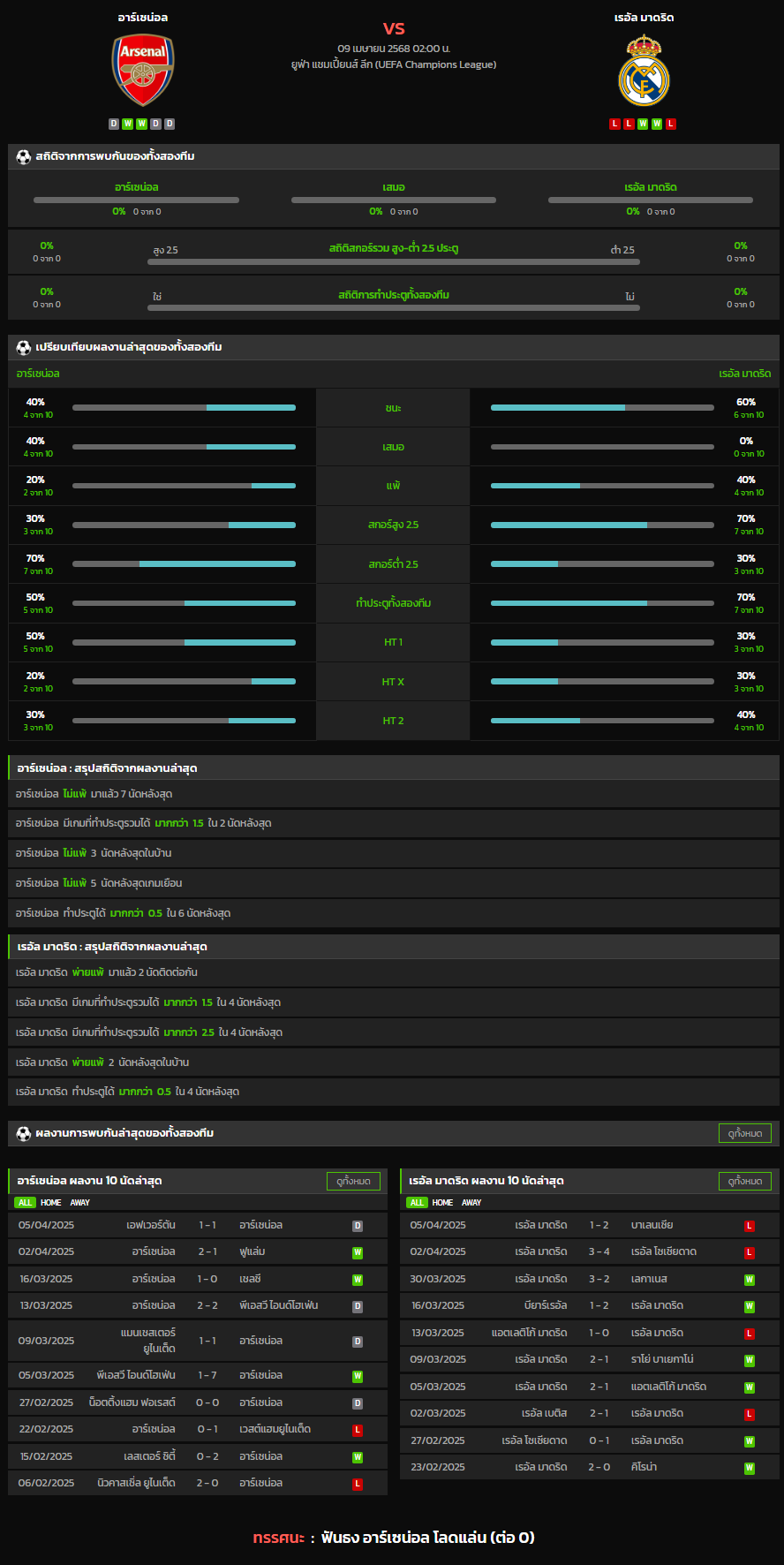The width and height of the screenshot is (784, 1565).
Task: Open 'ดูทั้งหมด' in Real Madrid last 10 matches panel
Action: (745, 1181)
